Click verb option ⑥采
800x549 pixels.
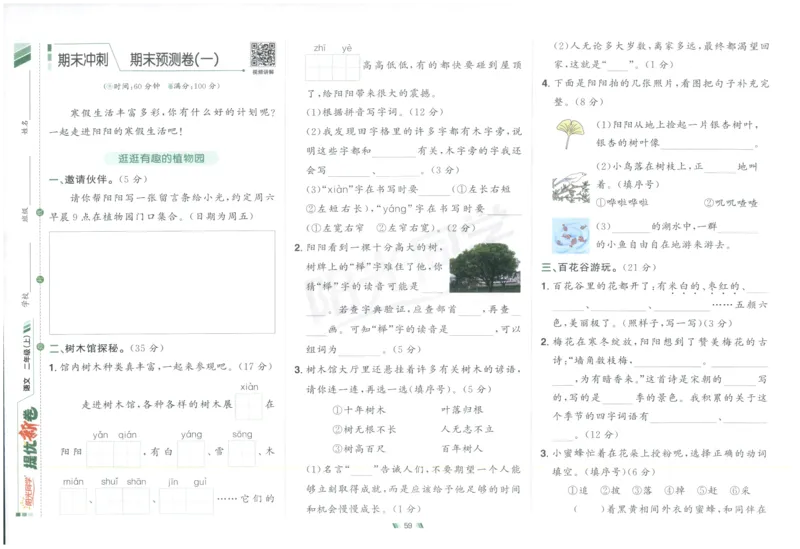pos(740,490)
